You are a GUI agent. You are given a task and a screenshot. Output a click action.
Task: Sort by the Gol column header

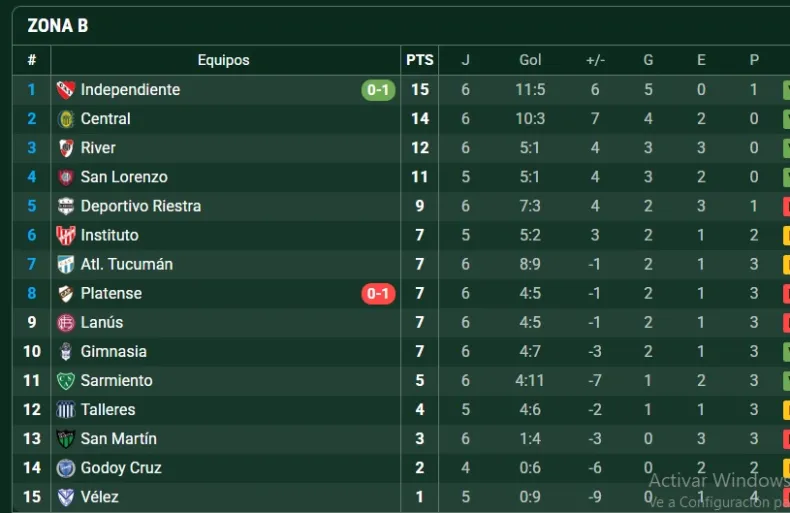[x=530, y=60]
